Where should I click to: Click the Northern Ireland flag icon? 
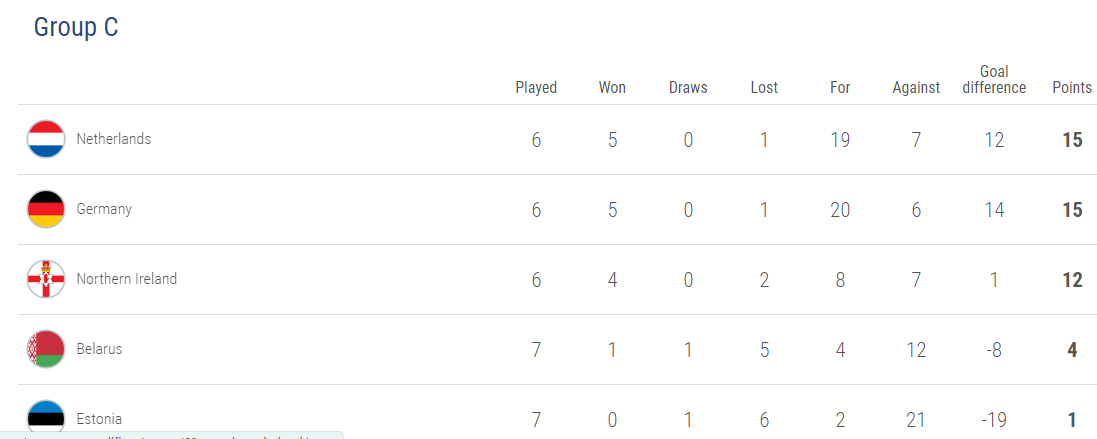tap(46, 279)
